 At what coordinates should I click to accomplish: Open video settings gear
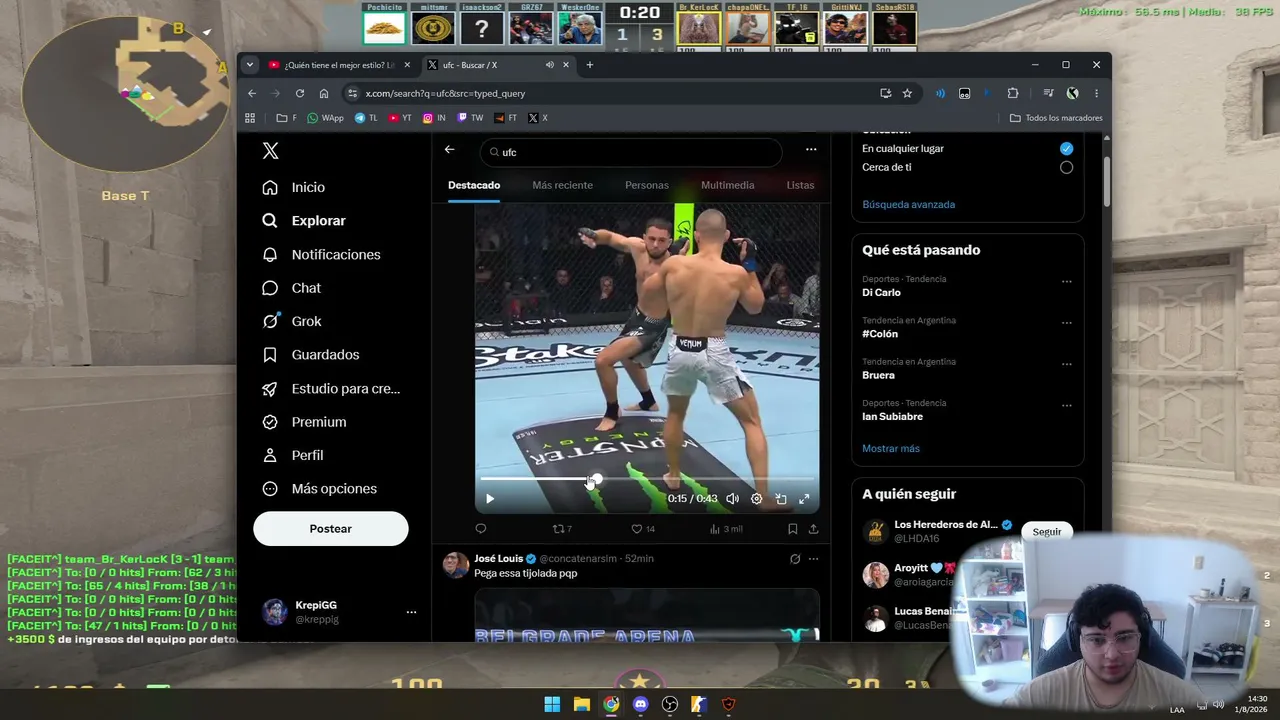[x=757, y=499]
